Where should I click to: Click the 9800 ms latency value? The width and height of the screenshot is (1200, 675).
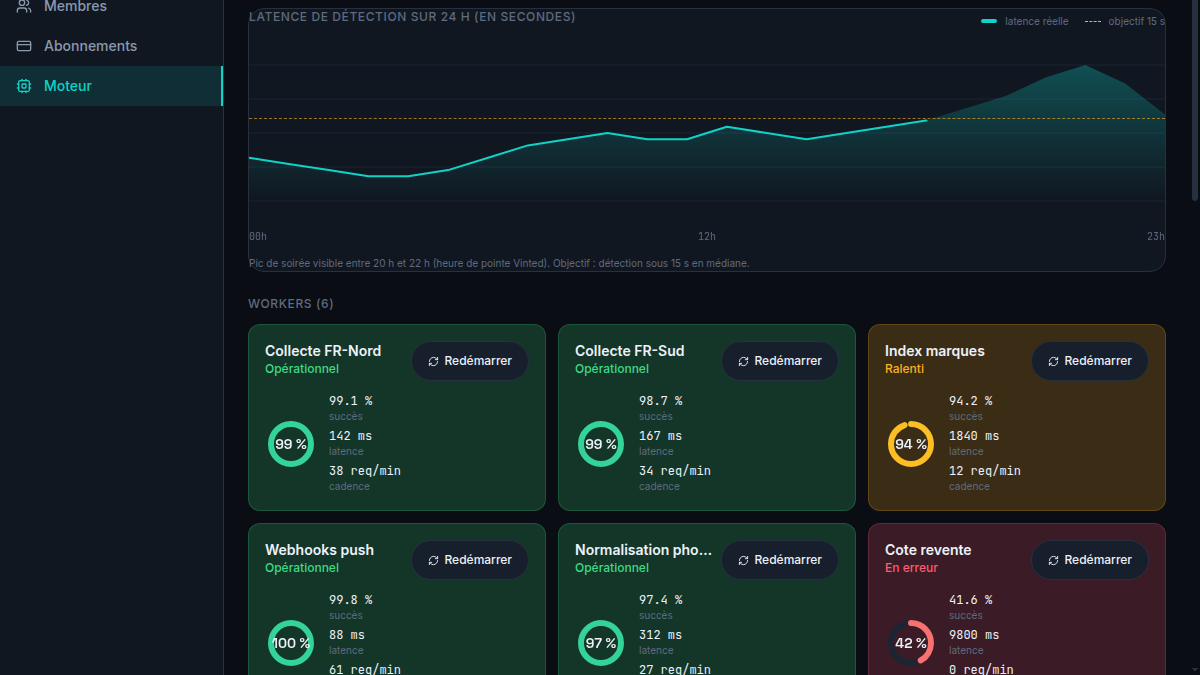pyautogui.click(x=974, y=635)
